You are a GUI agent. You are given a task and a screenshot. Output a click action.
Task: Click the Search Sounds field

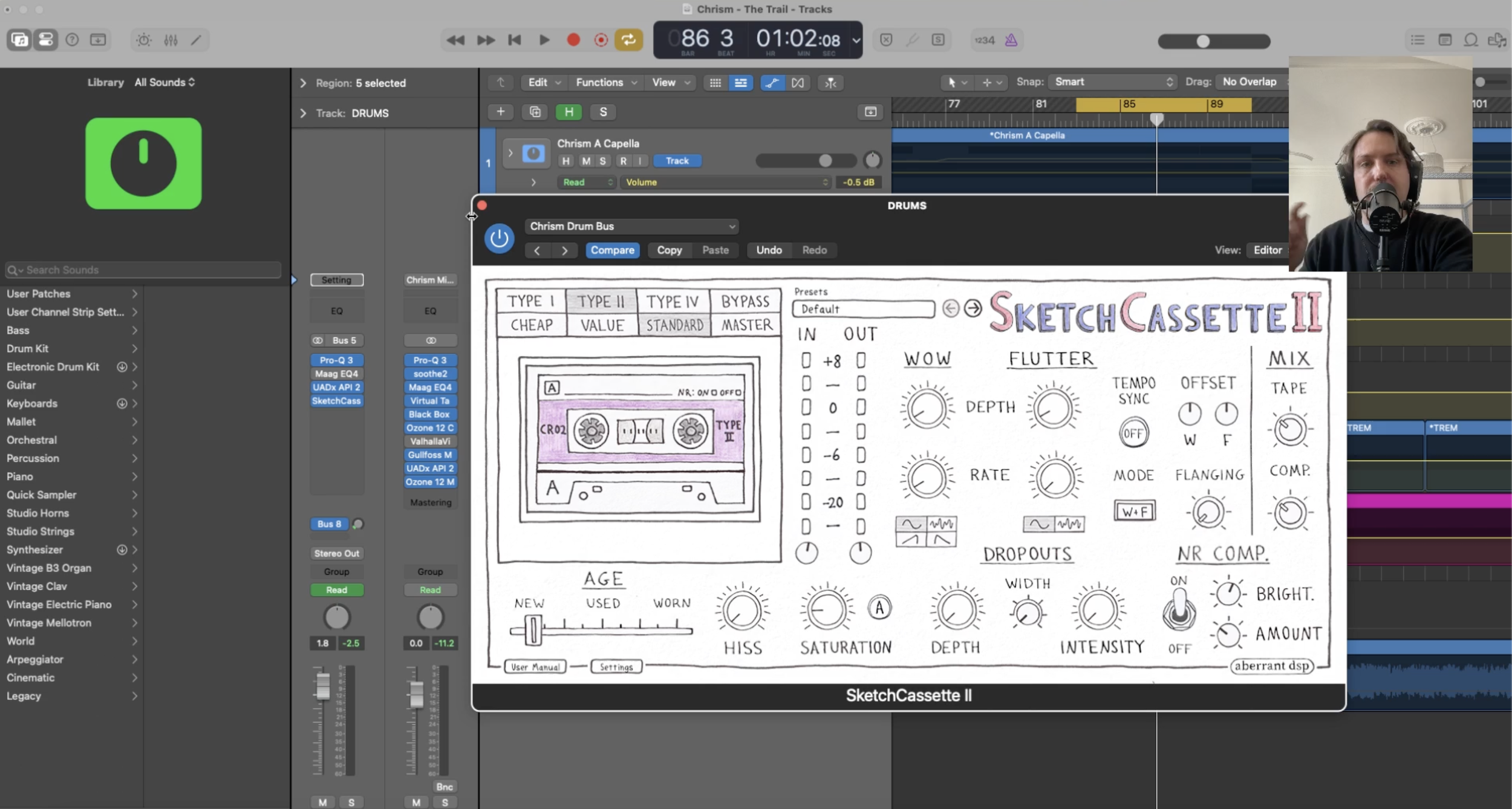[x=144, y=270]
